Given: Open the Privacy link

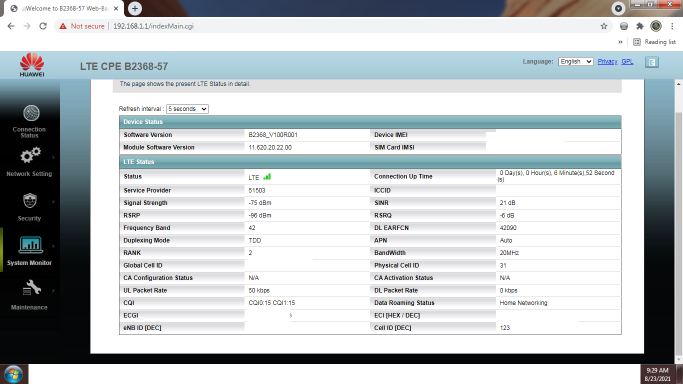Looking at the screenshot, I should (607, 62).
